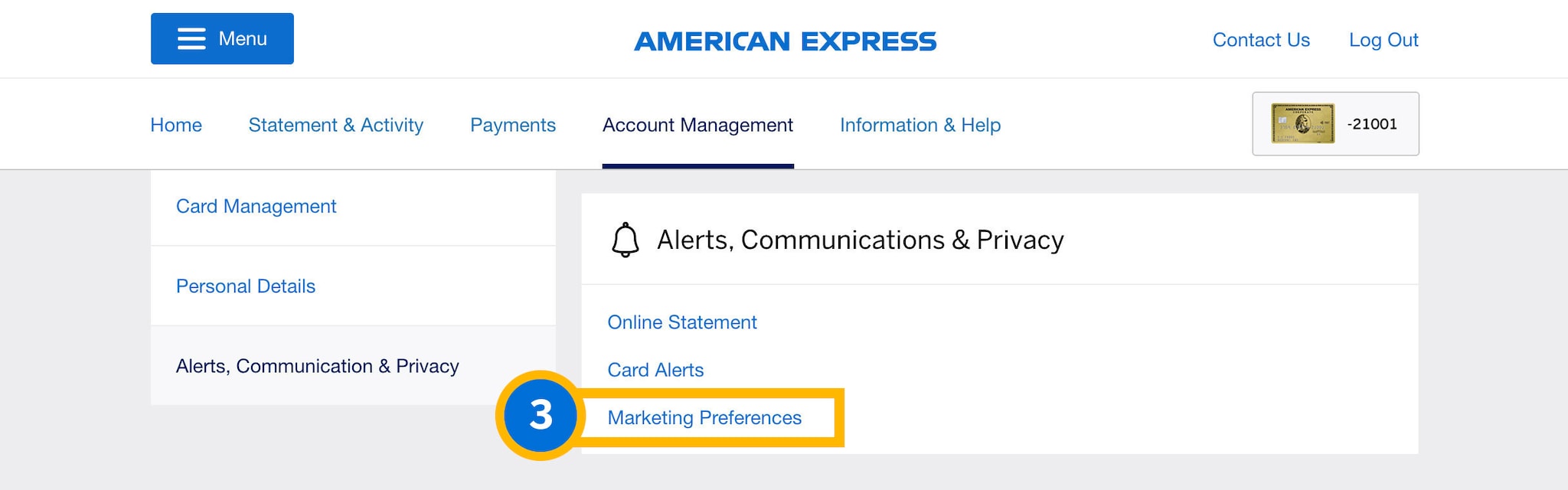Click the gold card thumbnail image
This screenshot has width=1568, height=490.
pos(1302,124)
